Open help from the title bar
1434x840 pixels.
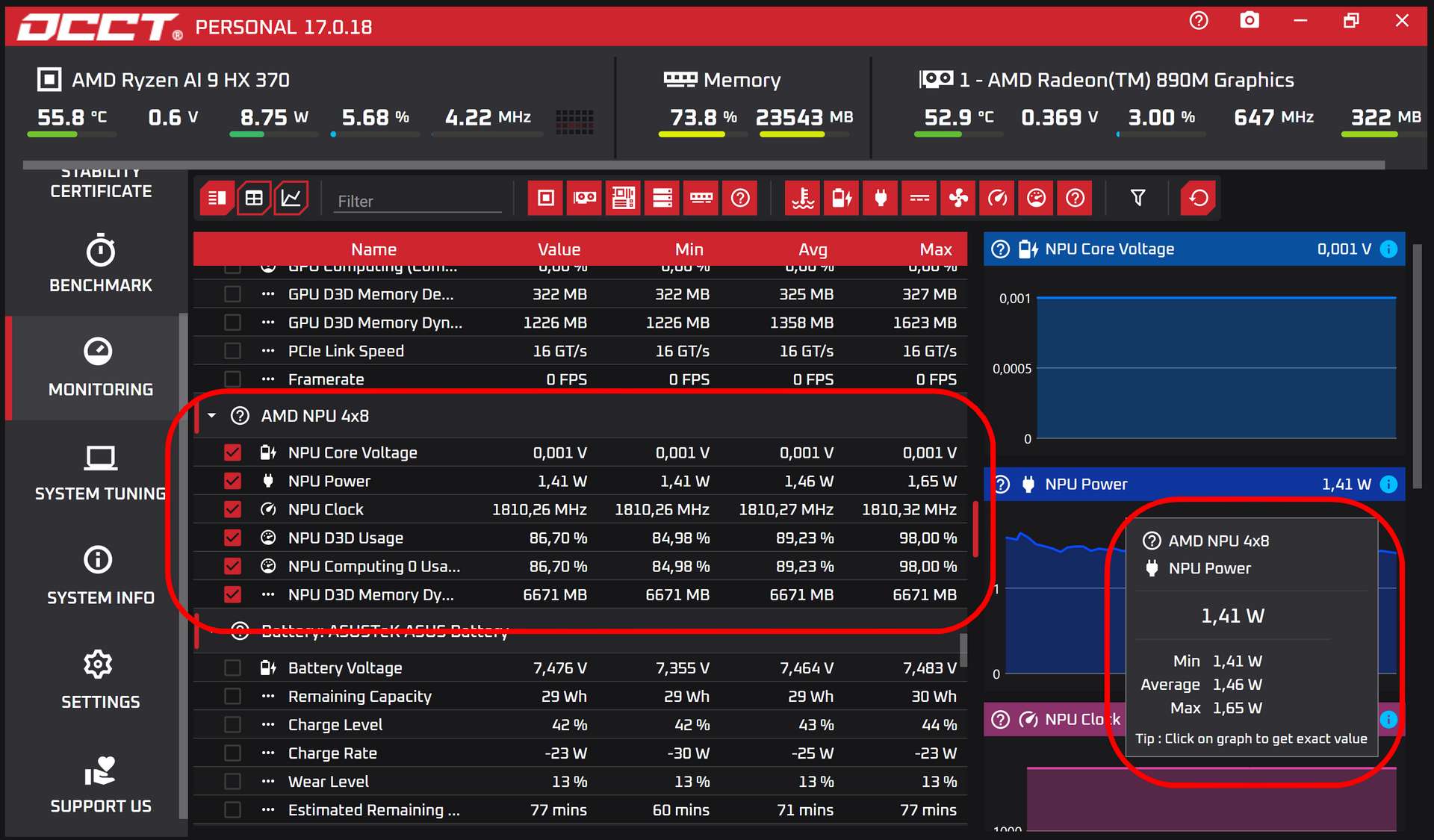click(x=1199, y=21)
